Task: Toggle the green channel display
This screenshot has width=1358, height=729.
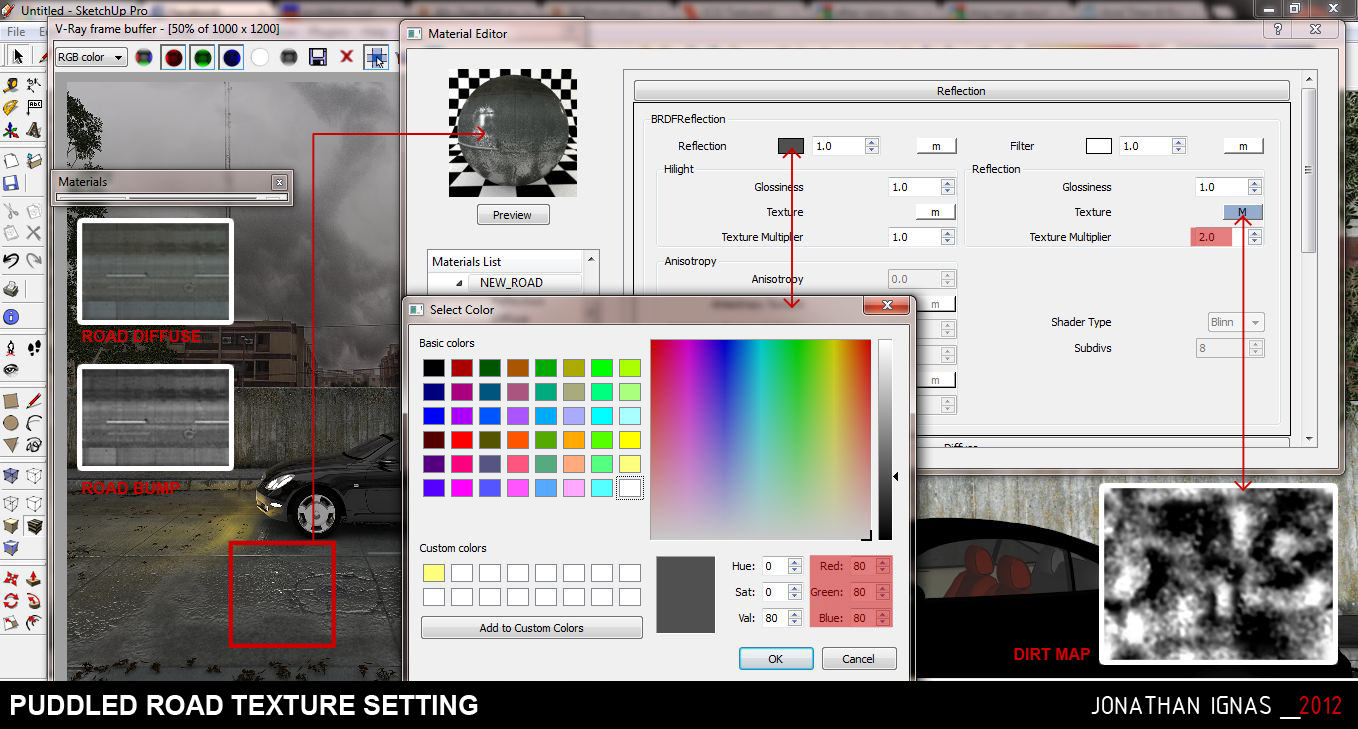Action: 201,57
